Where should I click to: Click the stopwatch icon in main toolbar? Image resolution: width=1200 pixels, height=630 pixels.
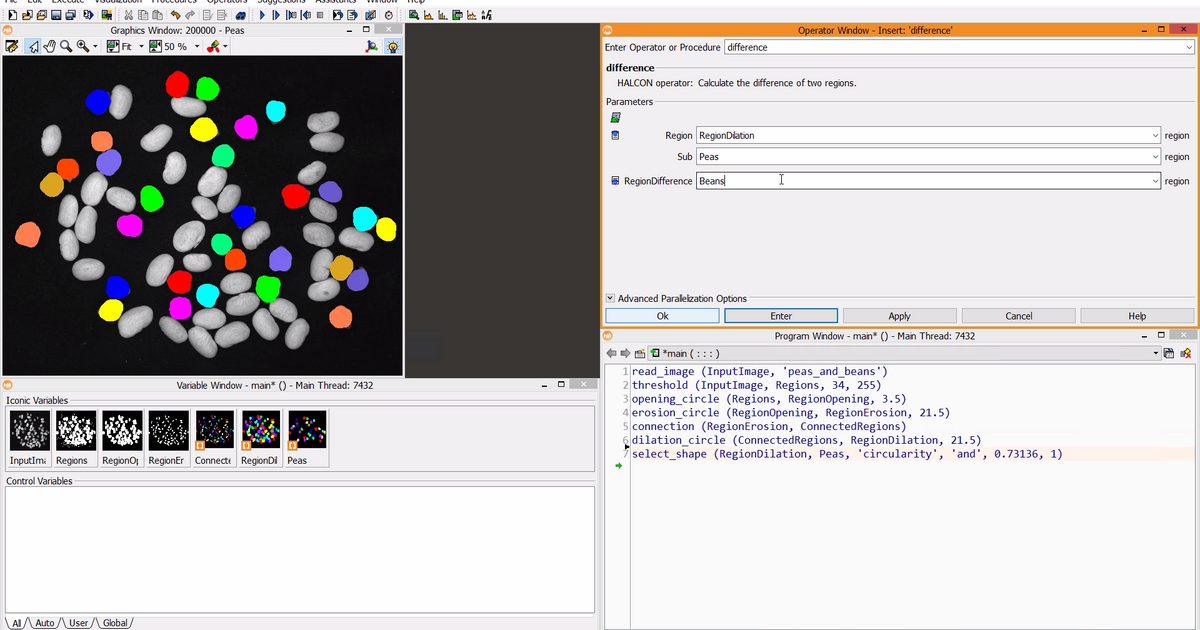point(389,15)
